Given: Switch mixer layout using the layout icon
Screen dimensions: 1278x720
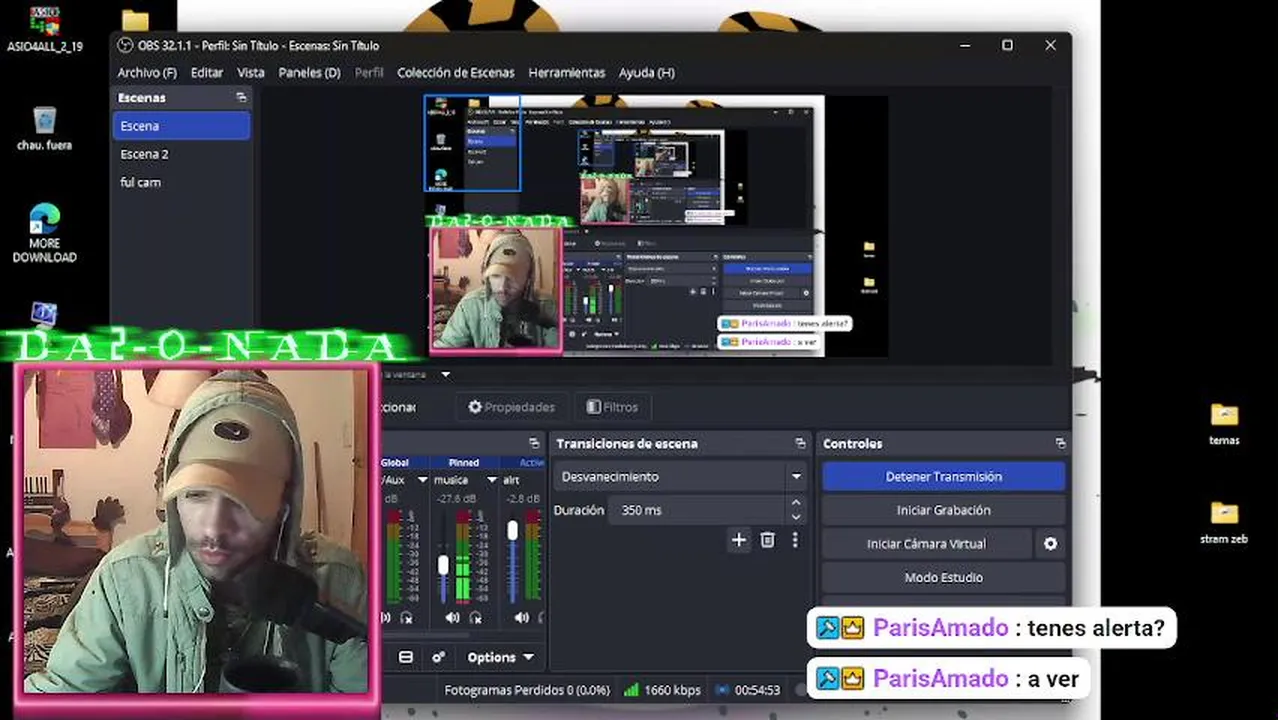Looking at the screenshot, I should coord(405,657).
